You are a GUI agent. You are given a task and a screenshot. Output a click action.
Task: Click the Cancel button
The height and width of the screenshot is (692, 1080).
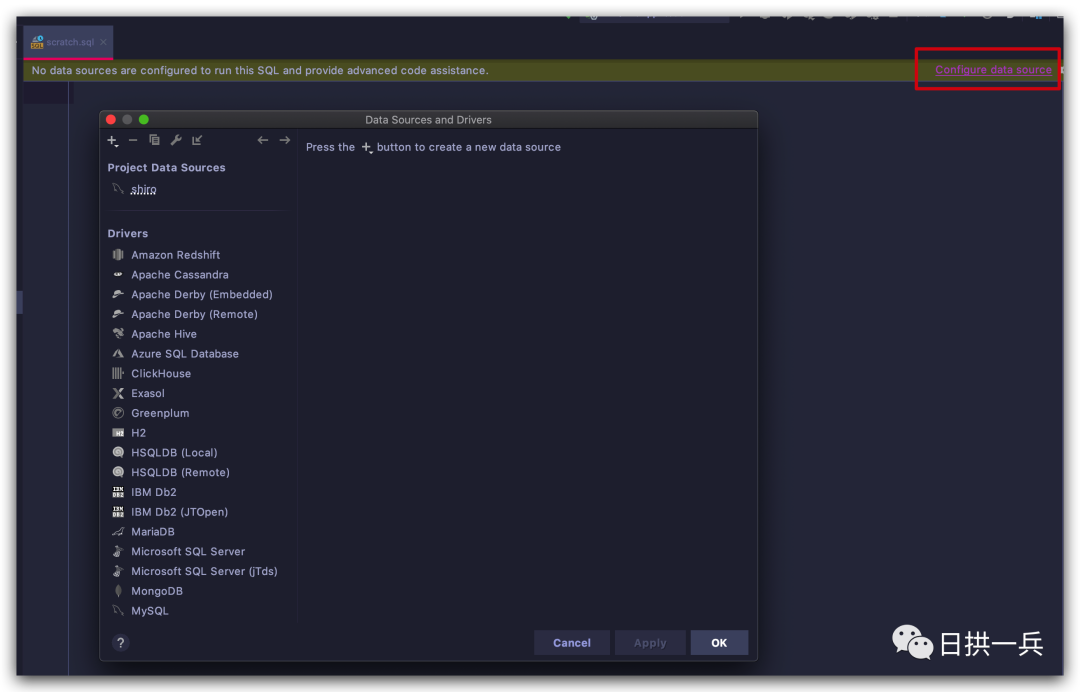point(572,642)
